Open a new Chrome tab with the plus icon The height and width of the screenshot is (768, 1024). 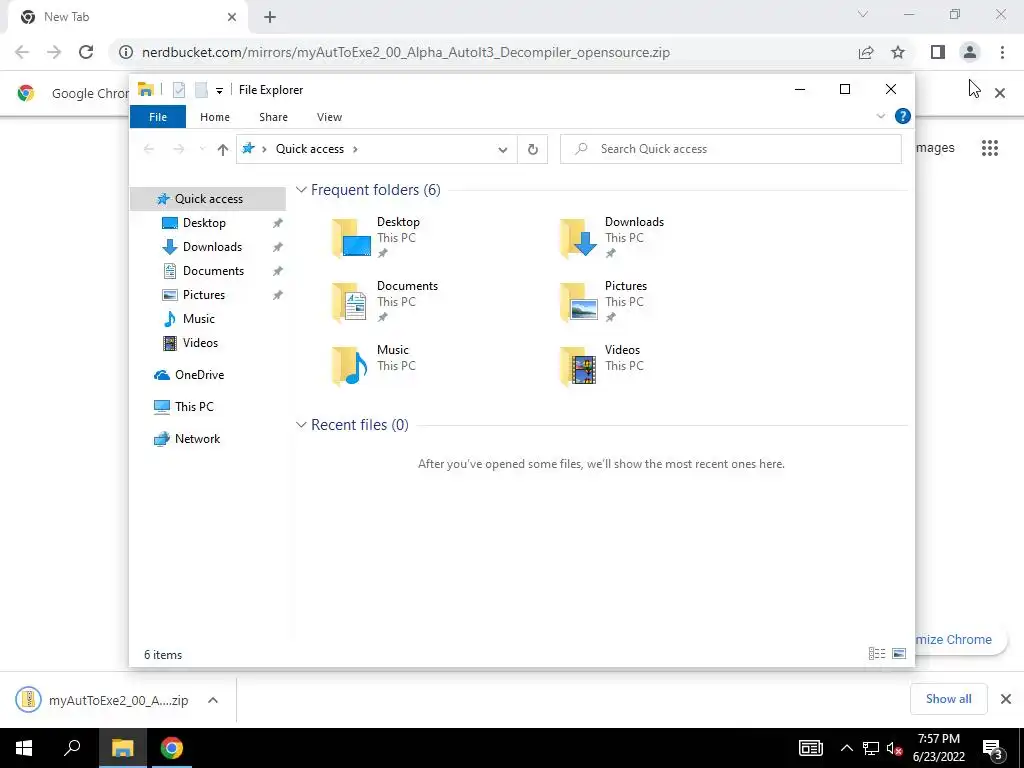(x=270, y=18)
